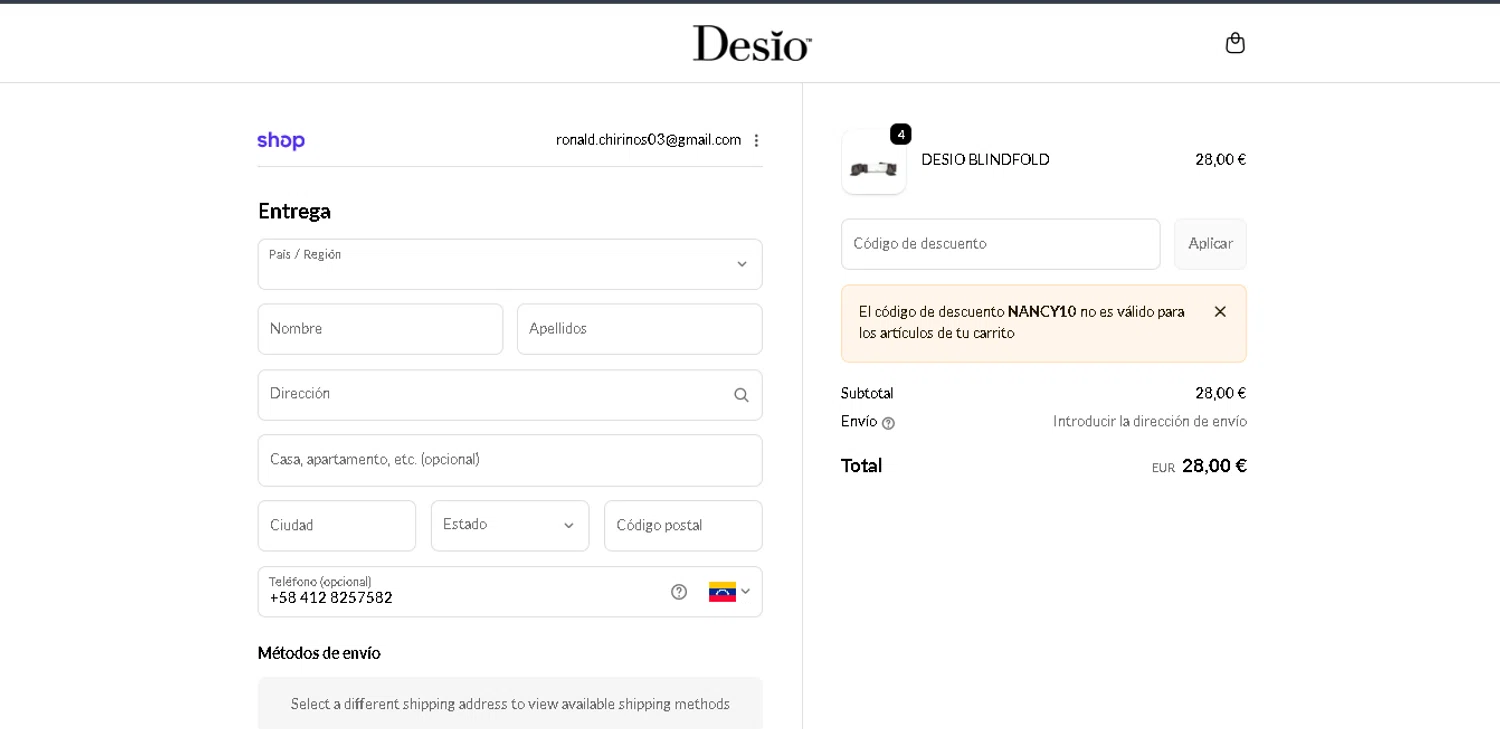Click the Nombre input field
Viewport: 1500px width, 729px height.
[380, 329]
